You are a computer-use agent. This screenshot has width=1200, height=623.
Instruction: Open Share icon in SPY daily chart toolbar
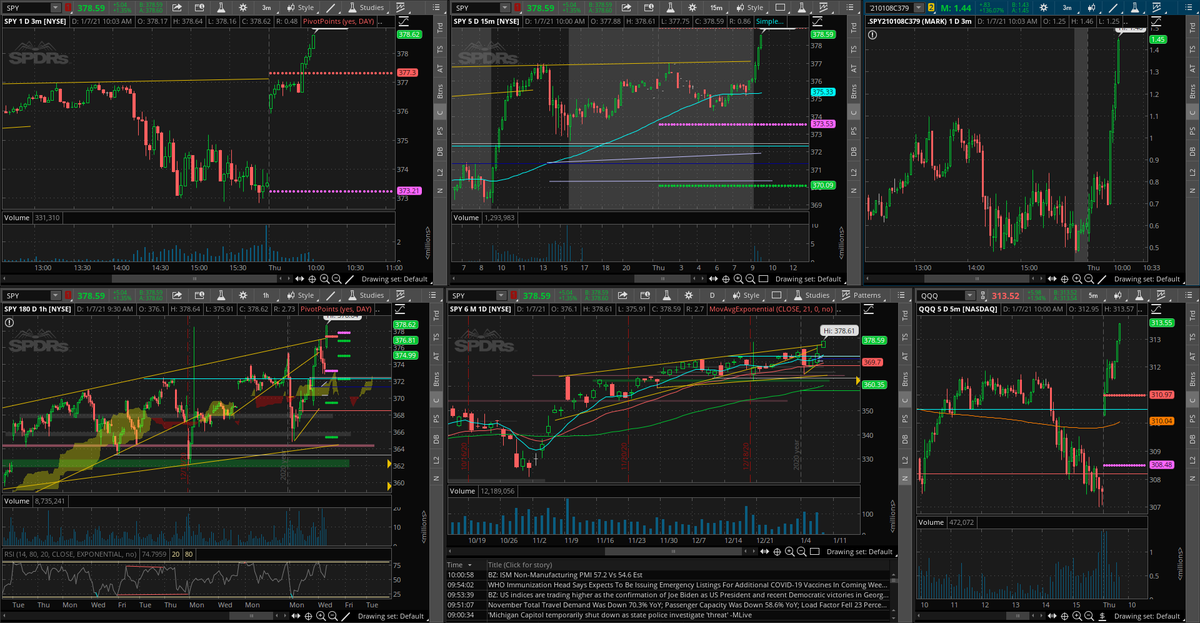pyautogui.click(x=622, y=296)
